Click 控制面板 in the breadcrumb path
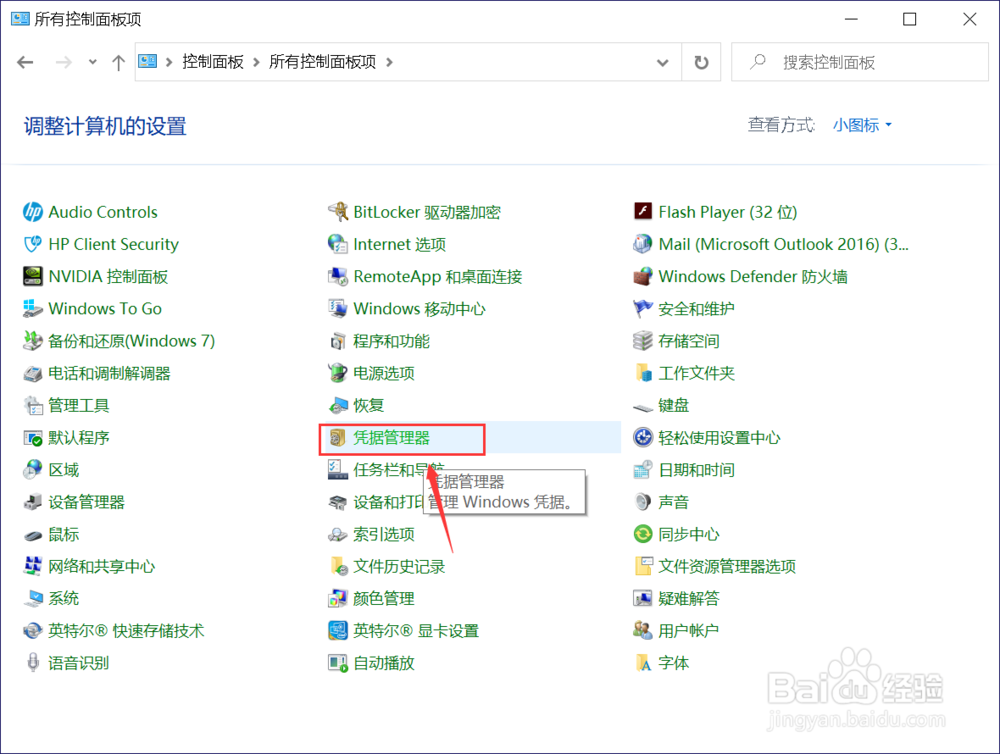This screenshot has height=754, width=1000. (213, 62)
